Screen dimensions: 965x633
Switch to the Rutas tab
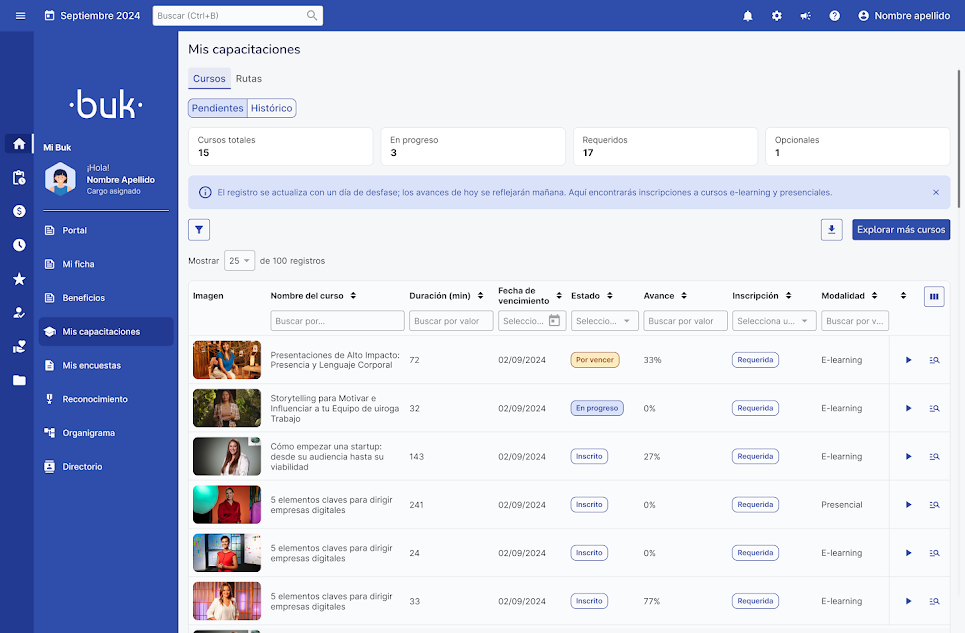coord(249,79)
